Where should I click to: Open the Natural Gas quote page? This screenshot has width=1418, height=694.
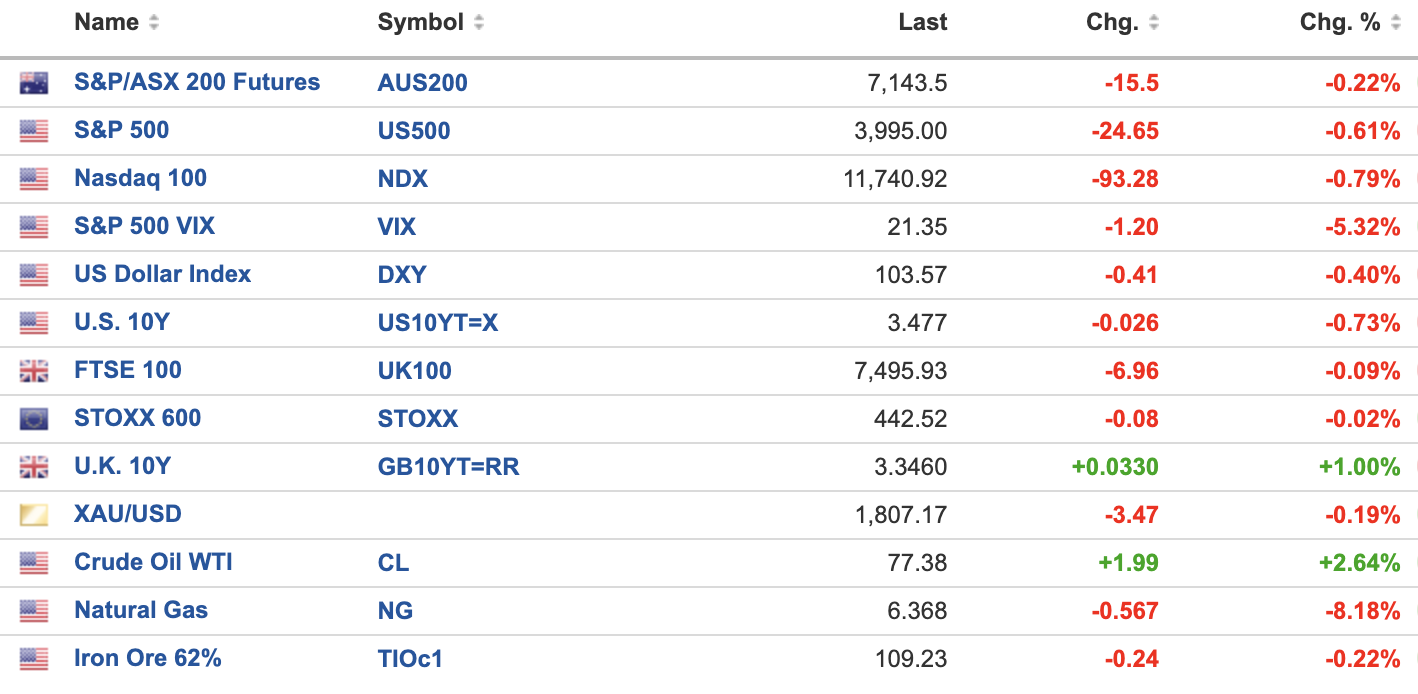pos(141,610)
